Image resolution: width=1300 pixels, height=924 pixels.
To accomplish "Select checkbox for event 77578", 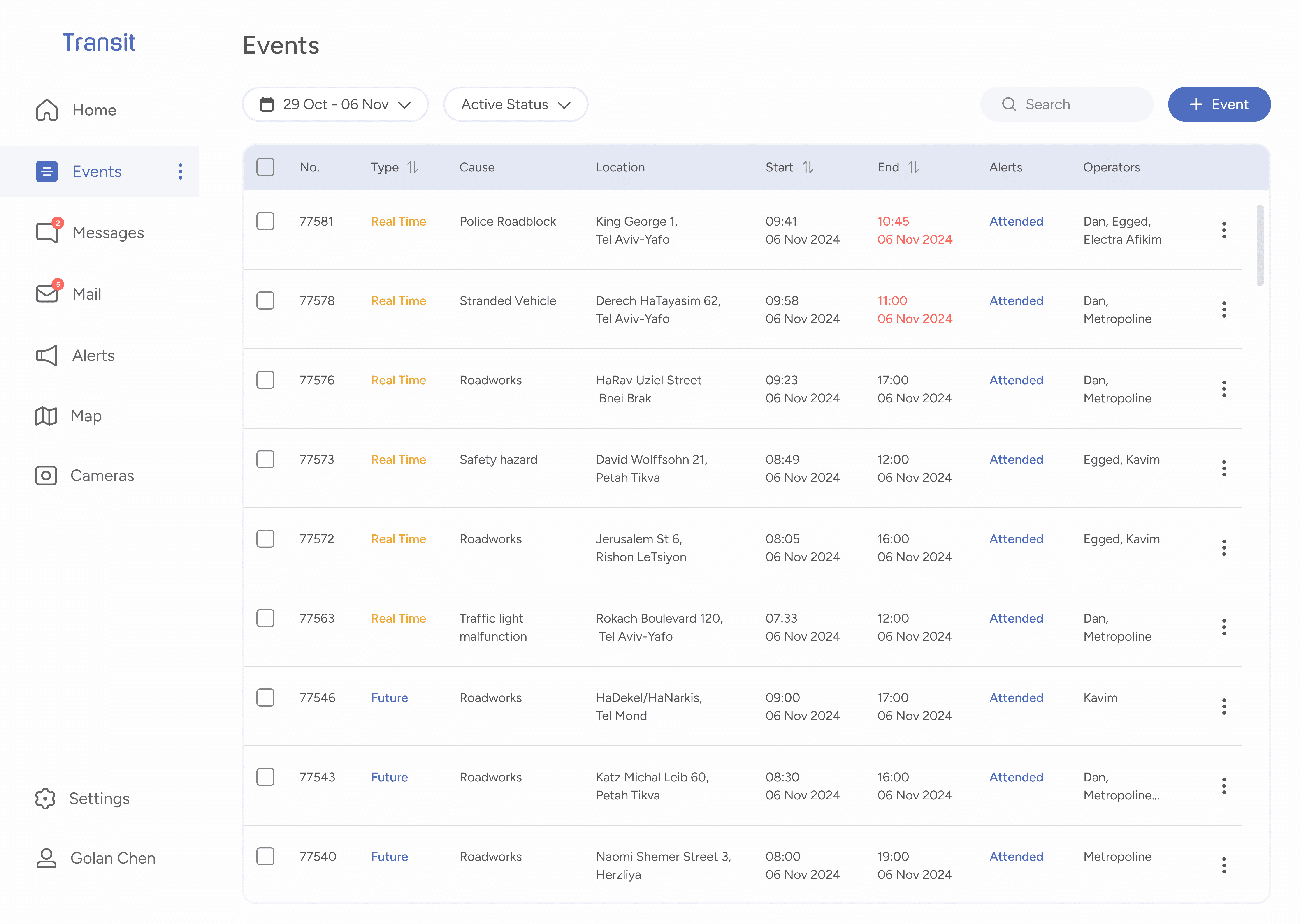I will 265,300.
